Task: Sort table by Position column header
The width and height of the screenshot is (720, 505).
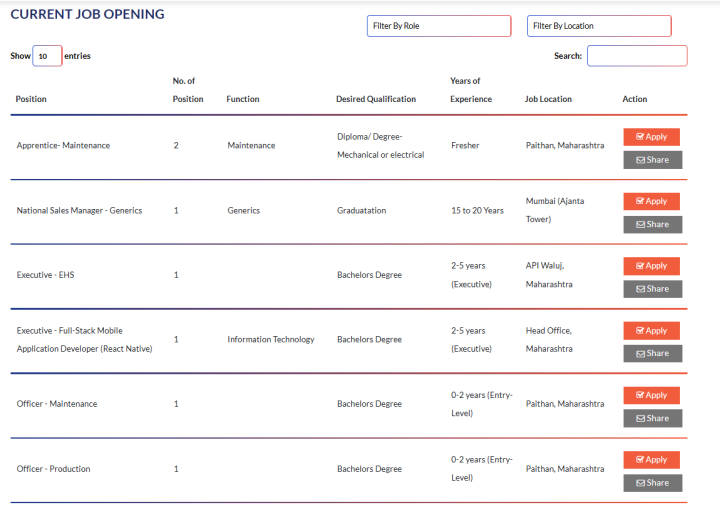Action: click(31, 99)
